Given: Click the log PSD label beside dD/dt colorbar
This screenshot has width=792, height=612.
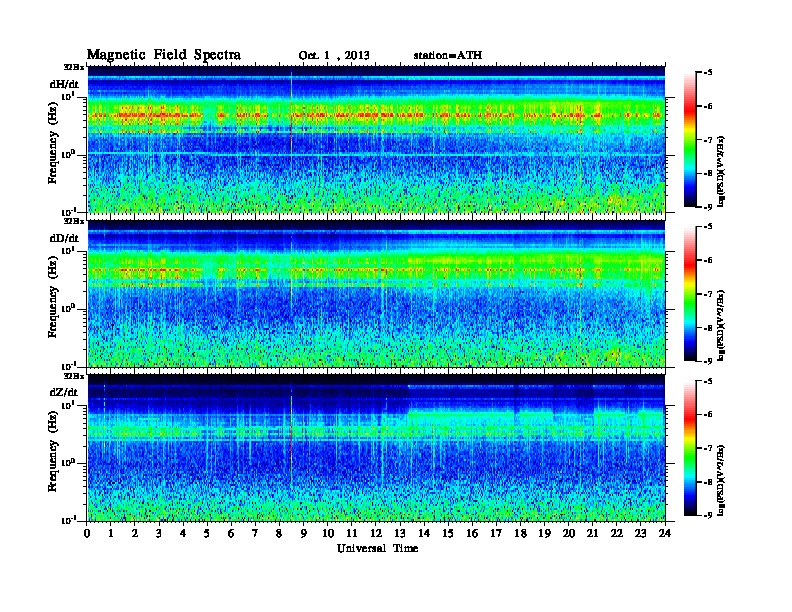Looking at the screenshot, I should point(722,326).
